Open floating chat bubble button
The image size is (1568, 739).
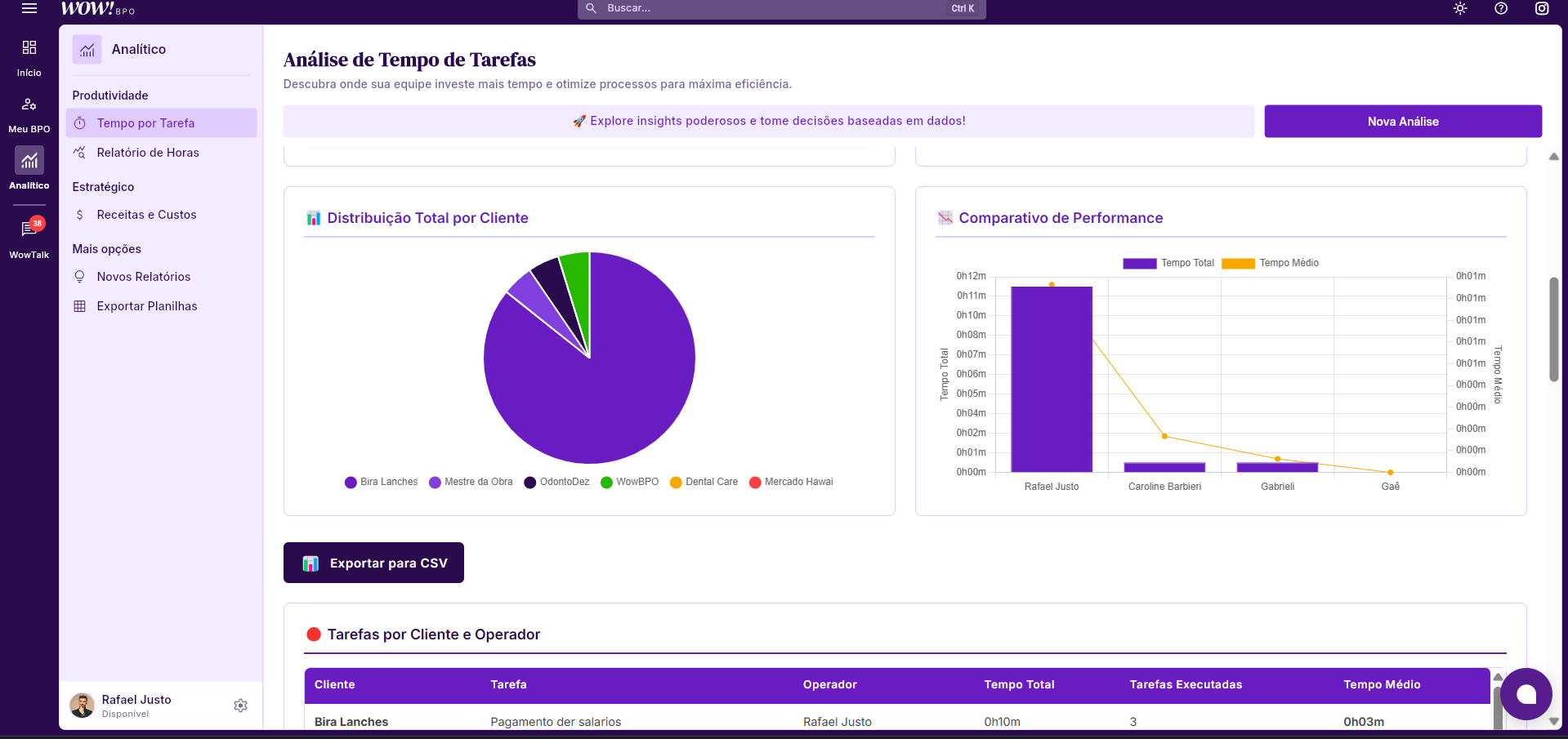[x=1526, y=694]
